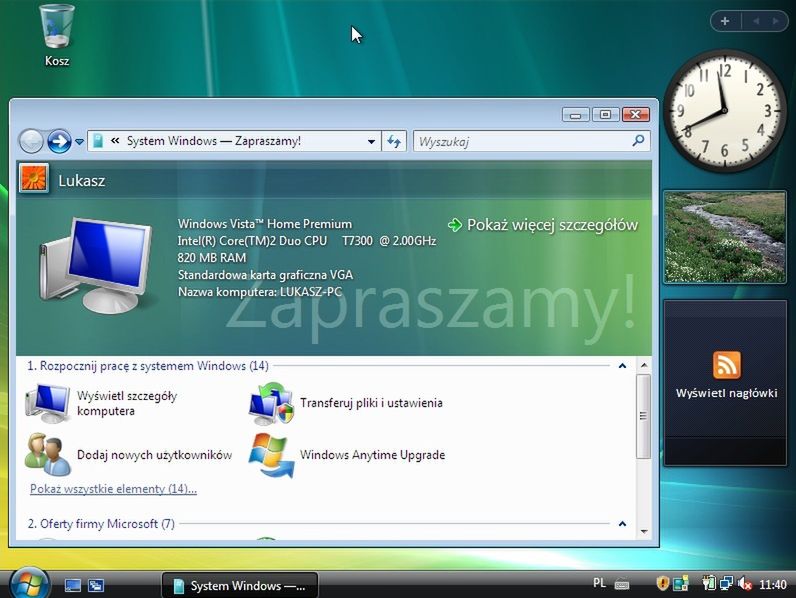Click the Intel Core2 Duo CPU text
This screenshot has height=598, width=796.
[307, 241]
